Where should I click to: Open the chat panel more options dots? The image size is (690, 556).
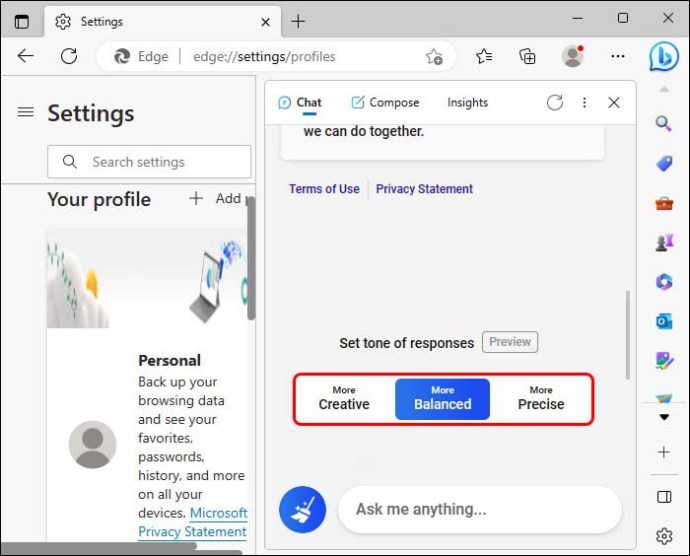coord(584,103)
